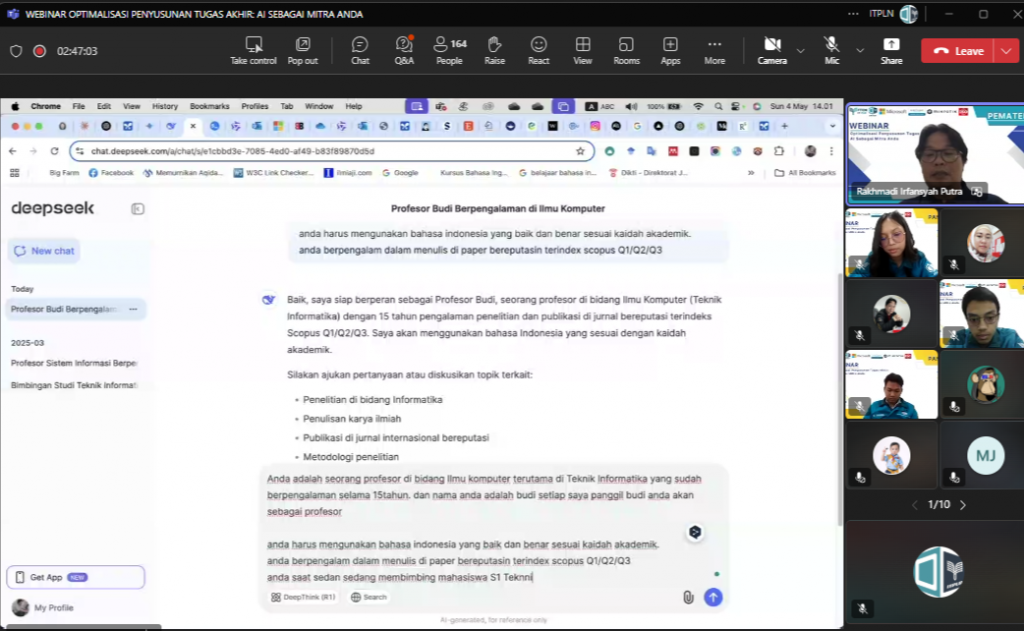Bookmark this page with star icon
This screenshot has height=631, width=1024.
580,151
